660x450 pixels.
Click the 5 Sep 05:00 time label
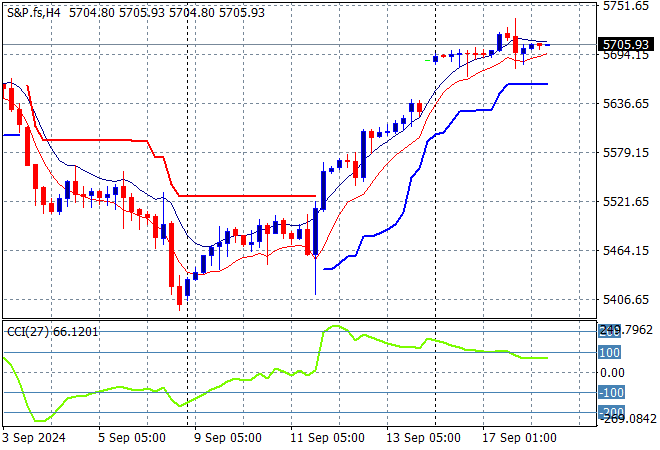pyautogui.click(x=132, y=438)
